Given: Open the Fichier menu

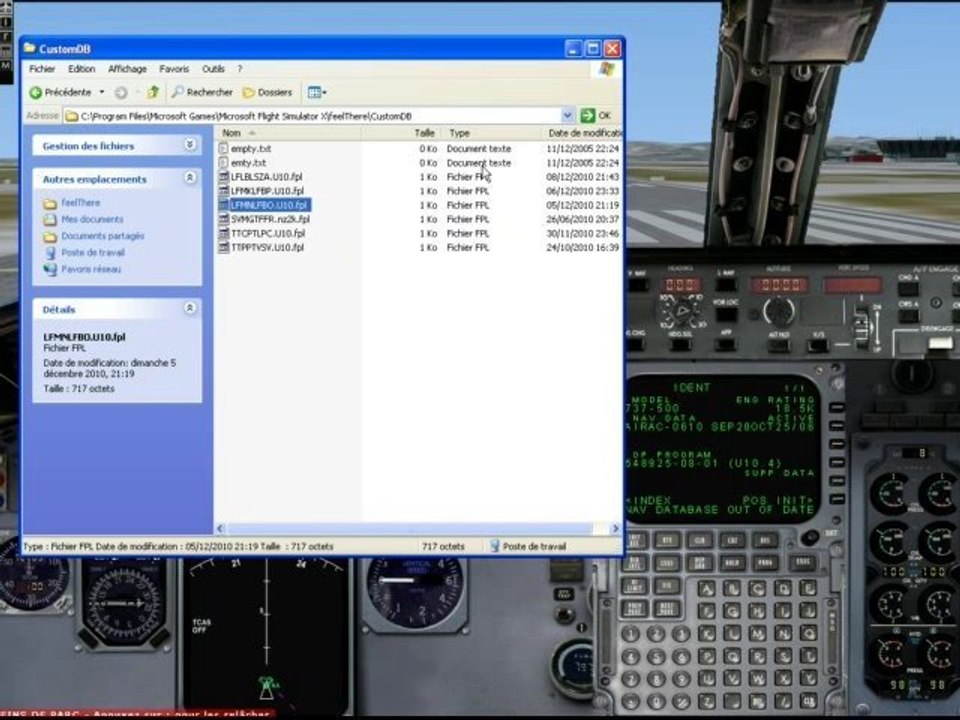Looking at the screenshot, I should click(42, 69).
